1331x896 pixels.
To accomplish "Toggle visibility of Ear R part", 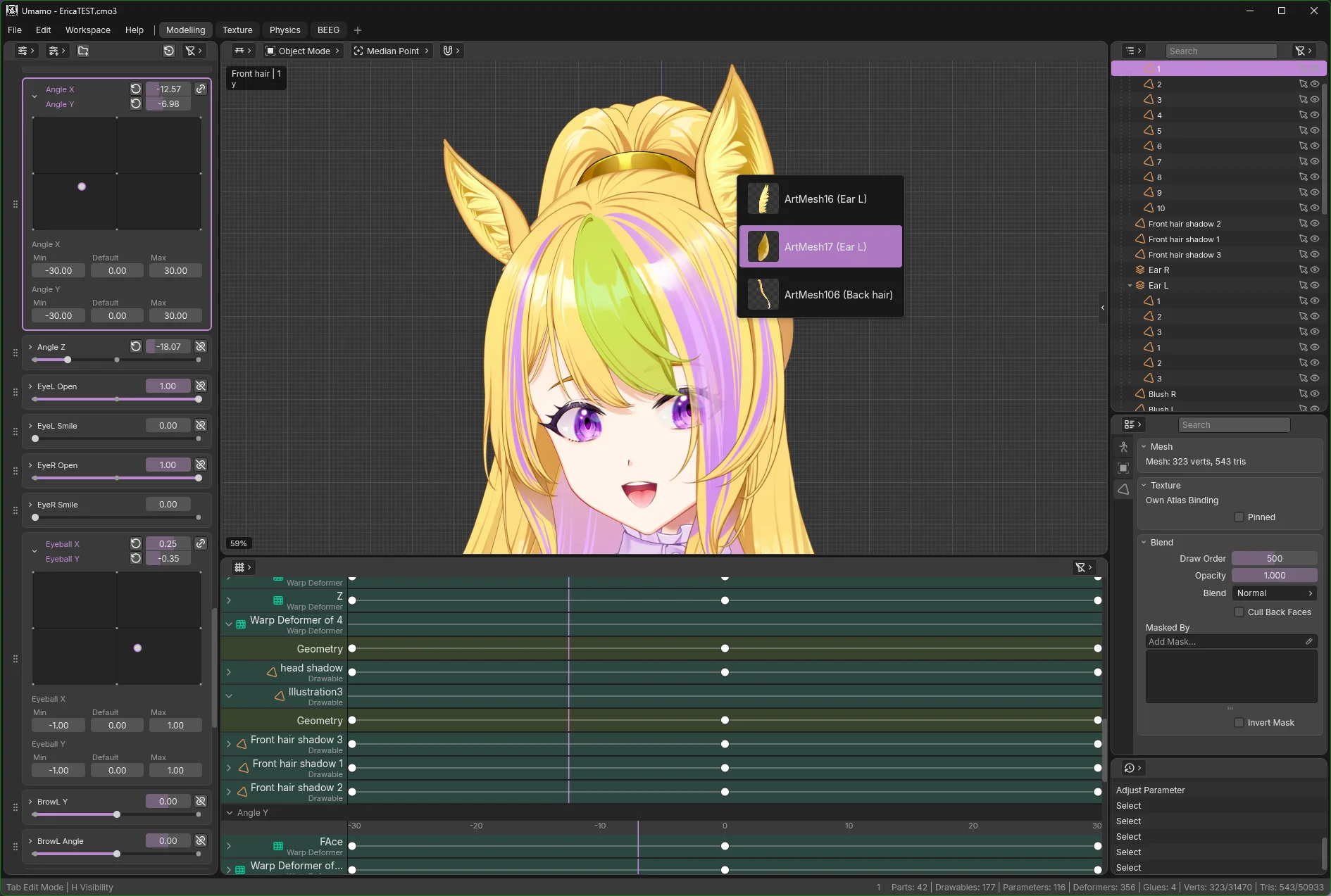I will pyautogui.click(x=1315, y=270).
